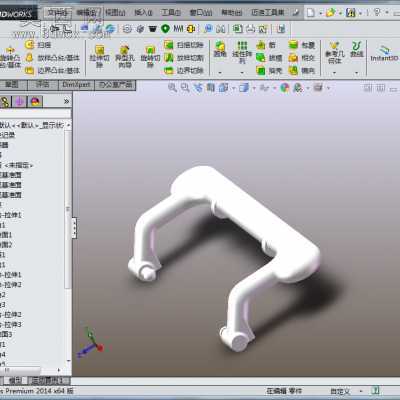Open the 插入 Insert menu

click(x=143, y=13)
